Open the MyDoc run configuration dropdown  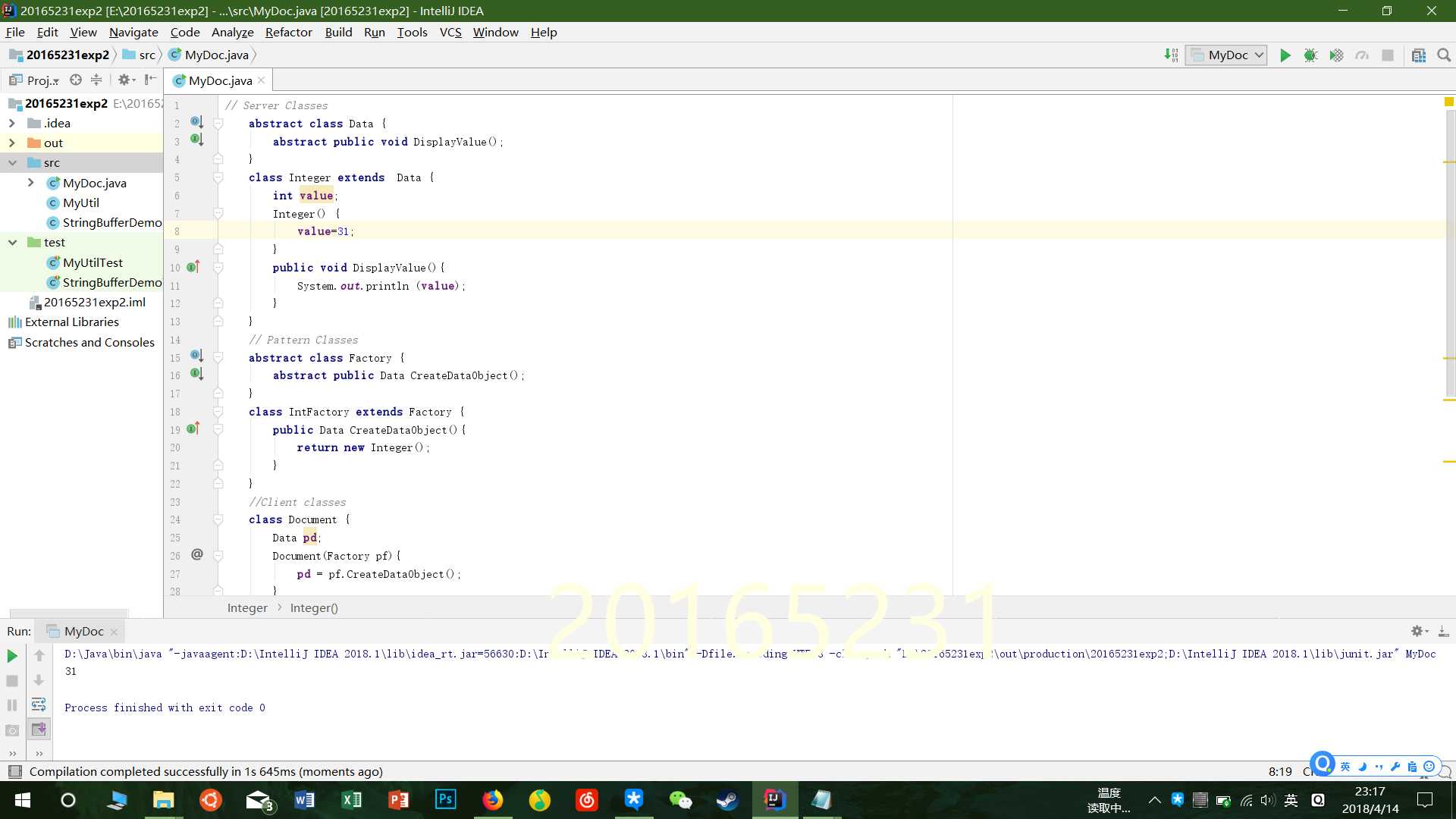click(1226, 55)
